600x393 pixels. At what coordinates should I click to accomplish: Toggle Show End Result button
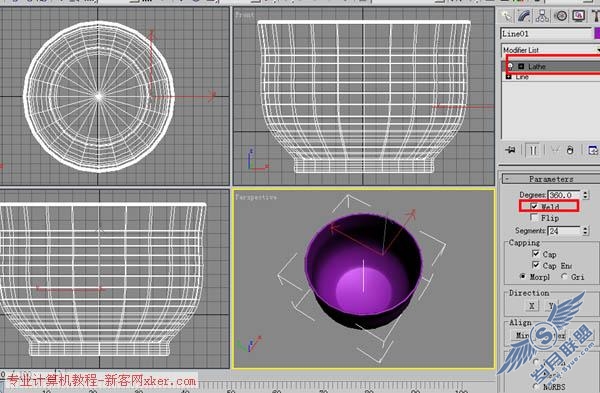click(533, 150)
